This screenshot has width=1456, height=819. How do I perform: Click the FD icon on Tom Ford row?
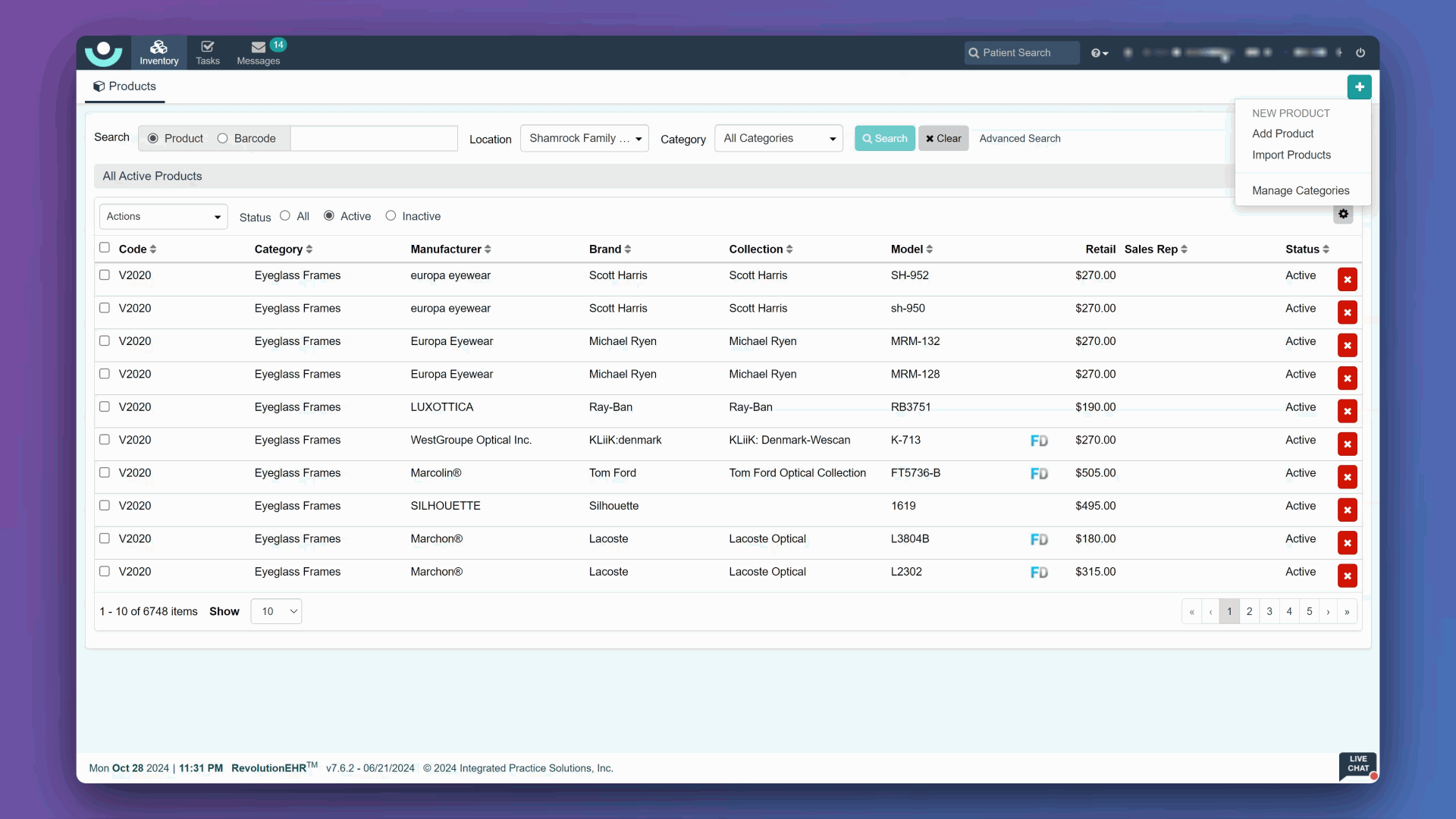point(1039,474)
